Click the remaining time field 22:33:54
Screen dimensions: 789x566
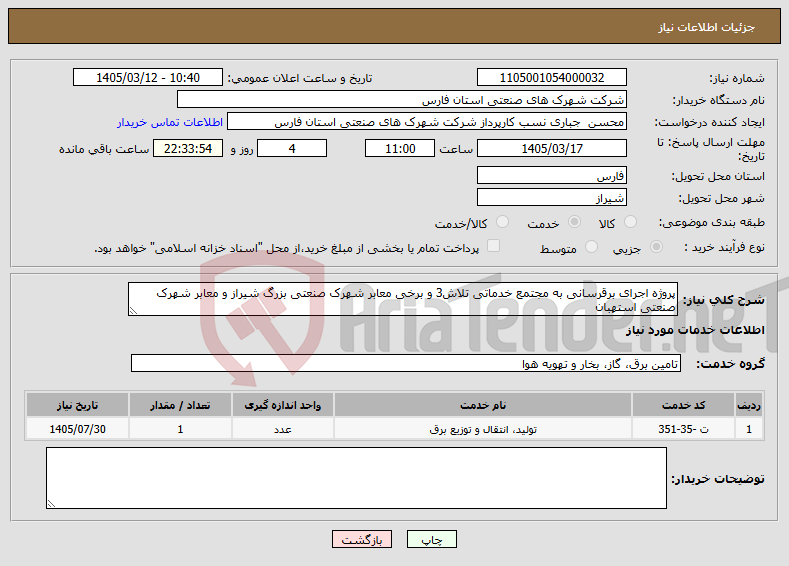[x=188, y=148]
